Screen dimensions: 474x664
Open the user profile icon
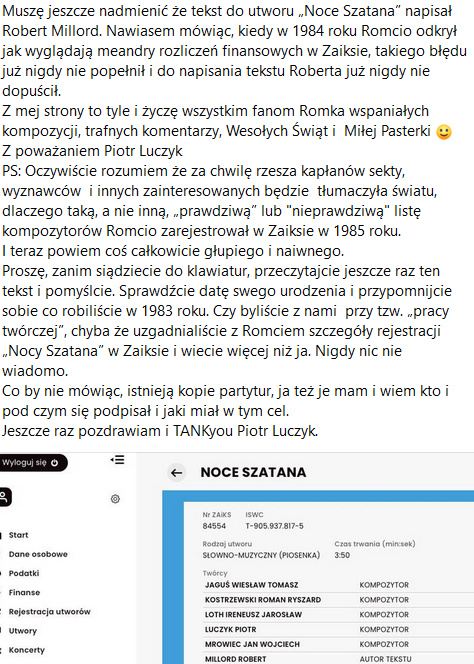(5, 497)
